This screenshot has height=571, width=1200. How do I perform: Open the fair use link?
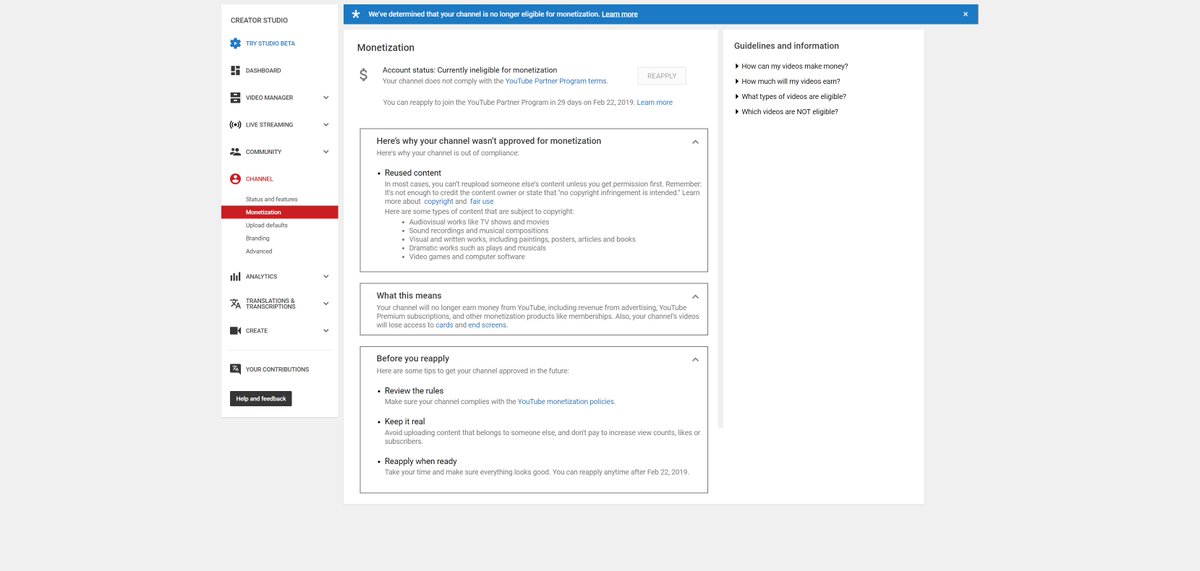click(482, 201)
